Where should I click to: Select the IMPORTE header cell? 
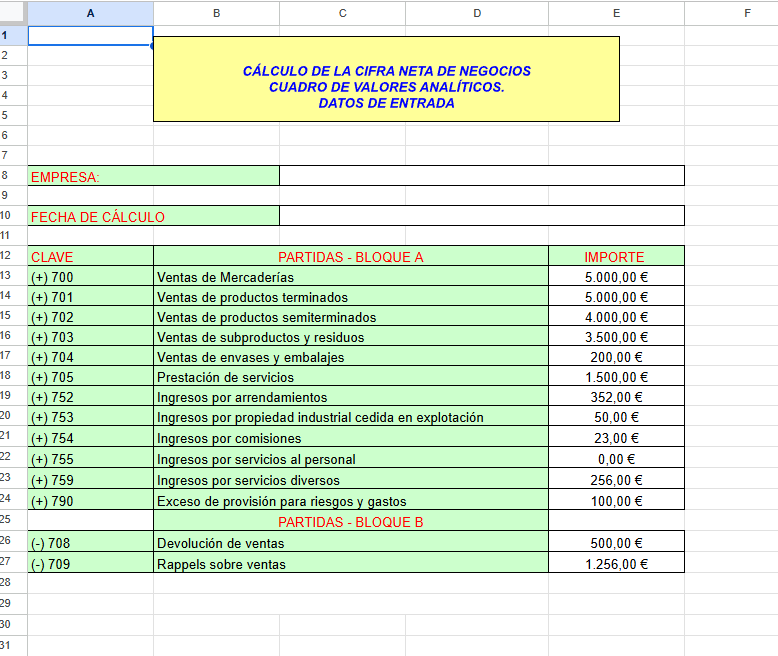click(616, 256)
